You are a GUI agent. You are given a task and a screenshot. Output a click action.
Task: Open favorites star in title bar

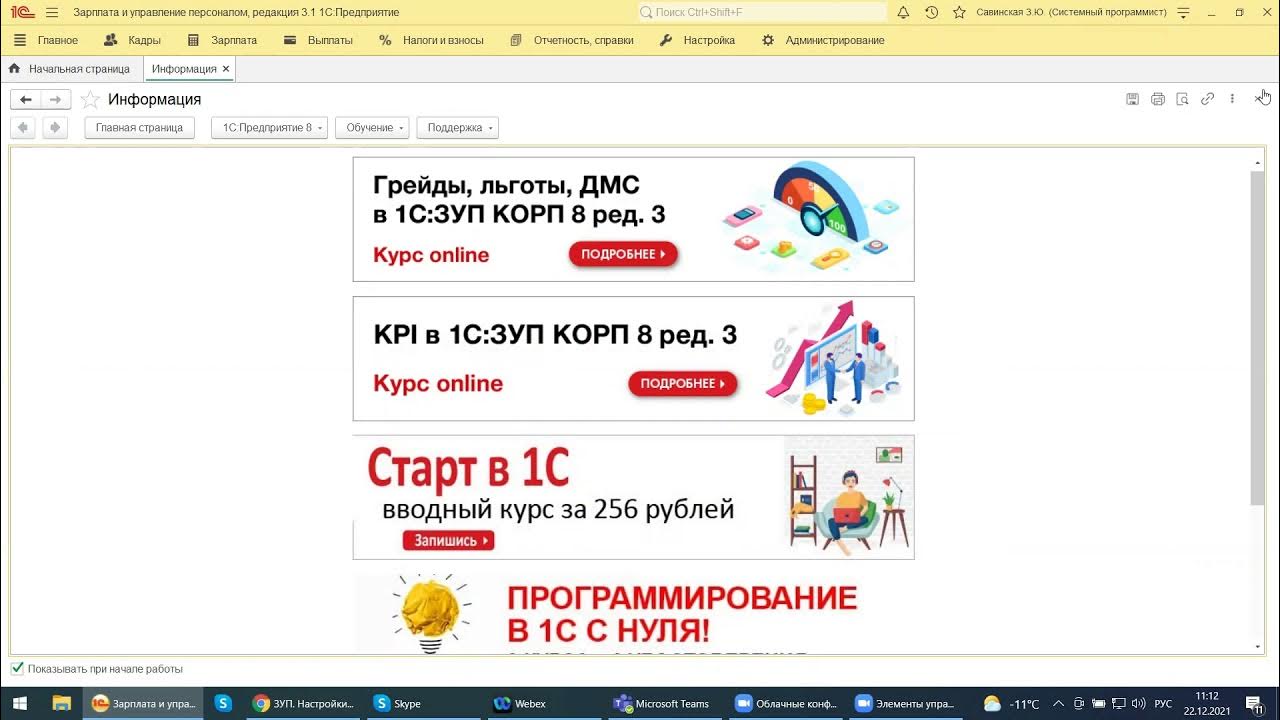(959, 12)
